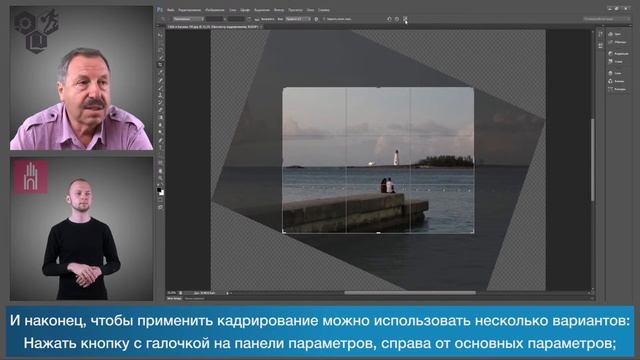Open the Коррекция panel
The height and width of the screenshot is (360, 640).
[618, 53]
